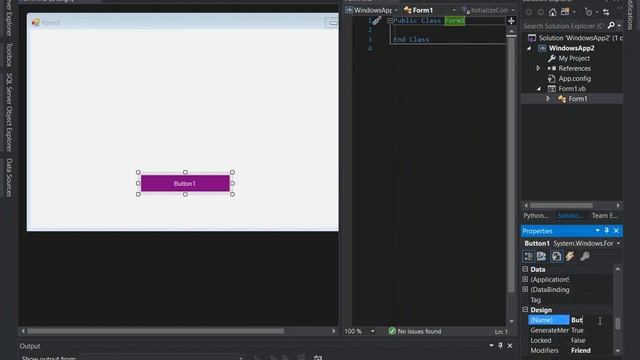Expand the Form1 class node

[548, 99]
